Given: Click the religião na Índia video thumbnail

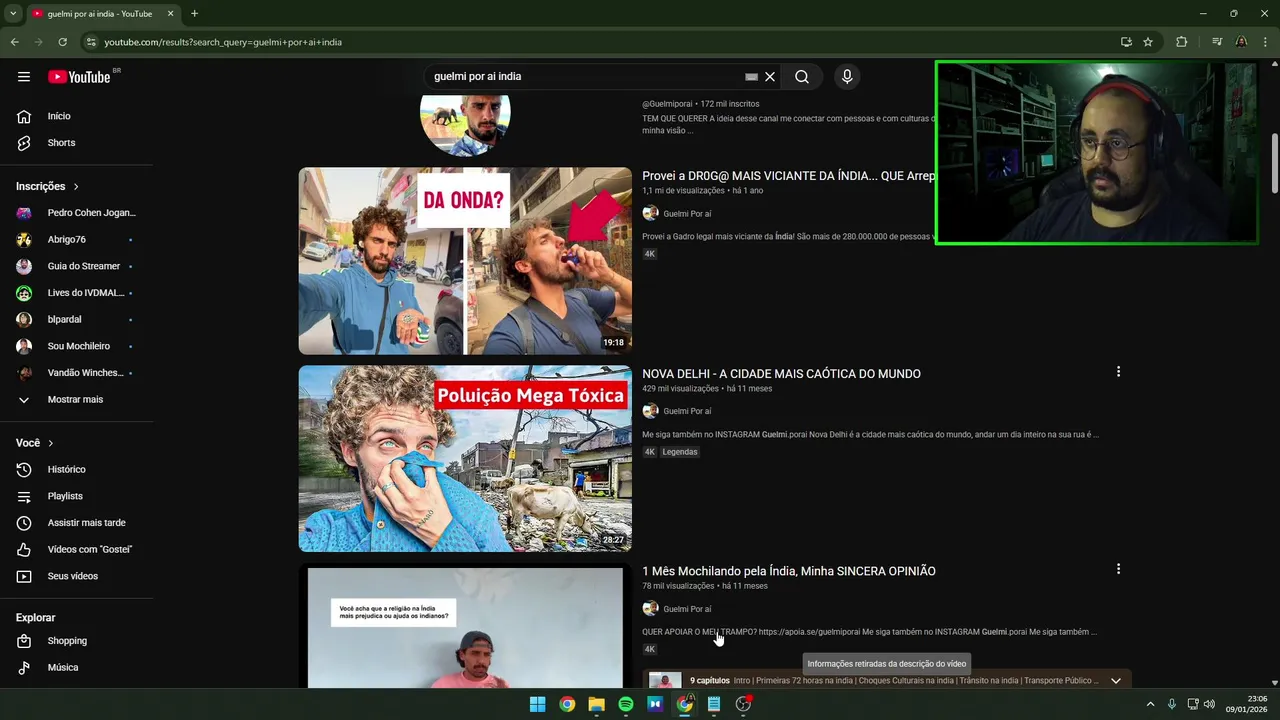Looking at the screenshot, I should pos(465,626).
